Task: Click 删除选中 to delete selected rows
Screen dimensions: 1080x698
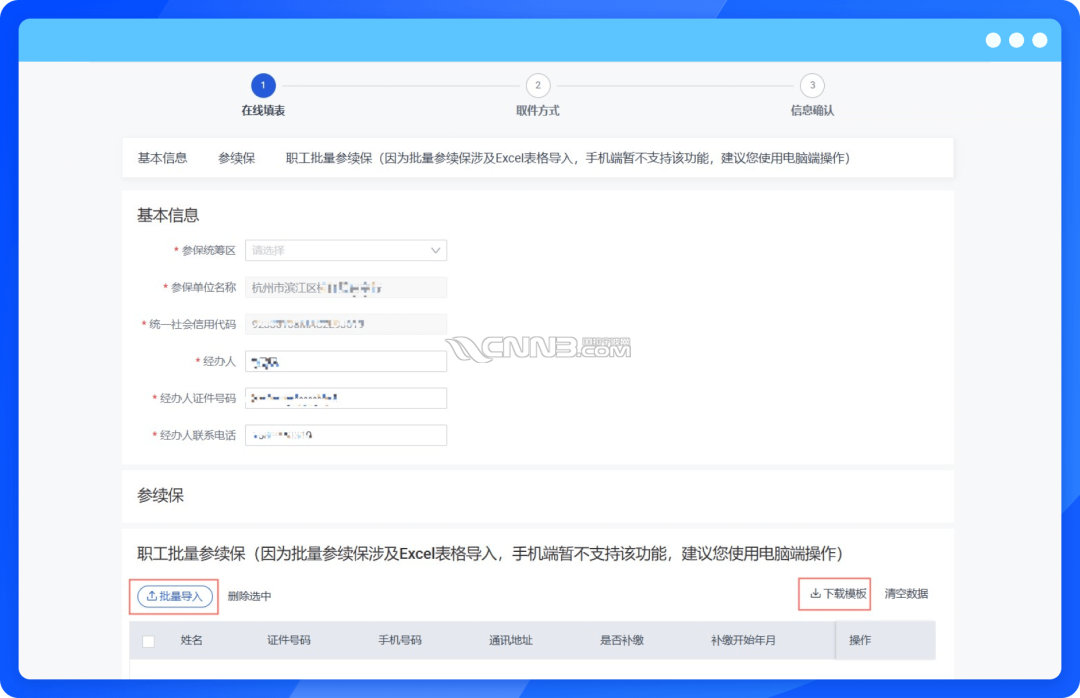Action: tap(249, 596)
